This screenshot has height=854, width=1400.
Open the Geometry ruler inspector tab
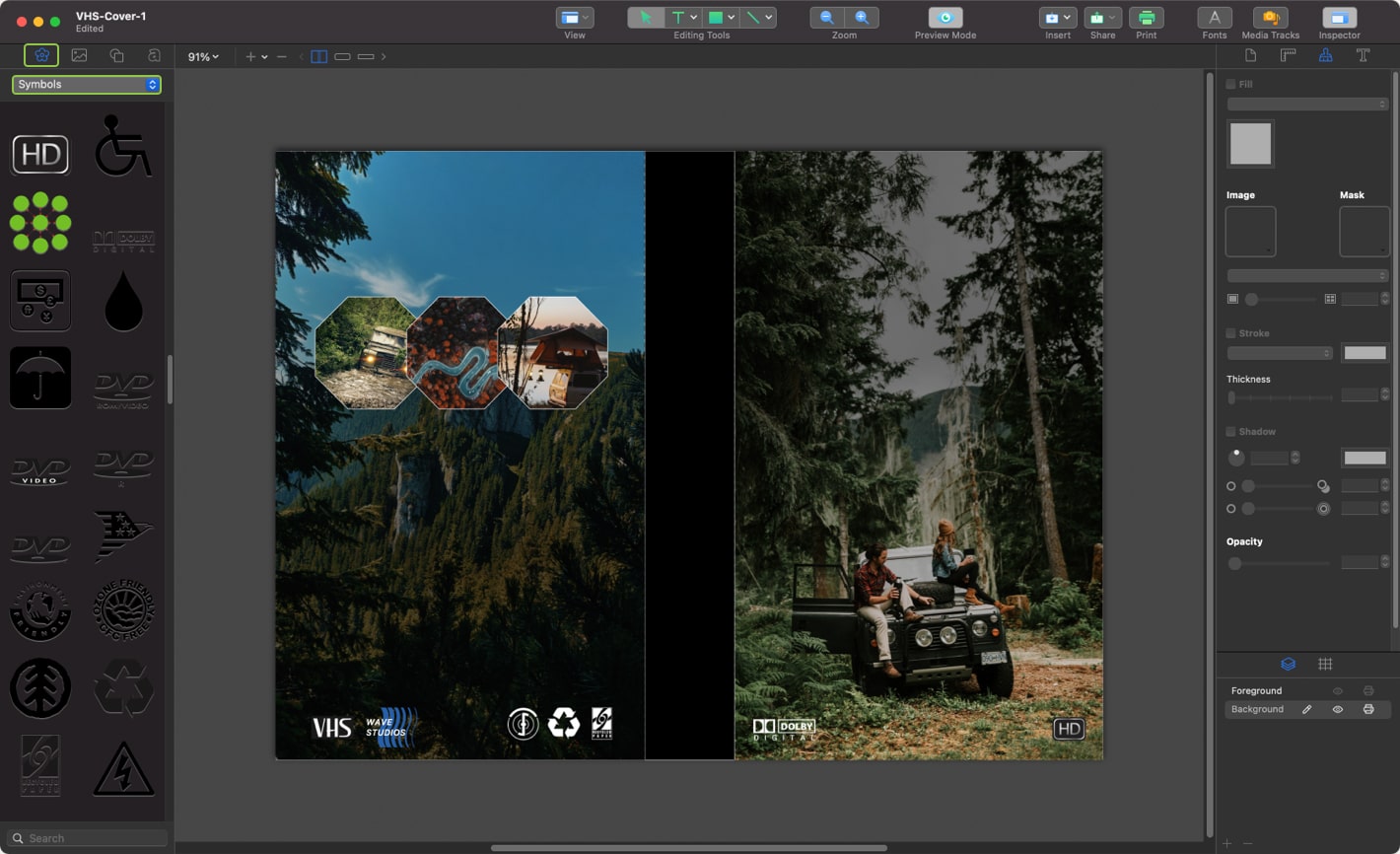[x=1287, y=55]
